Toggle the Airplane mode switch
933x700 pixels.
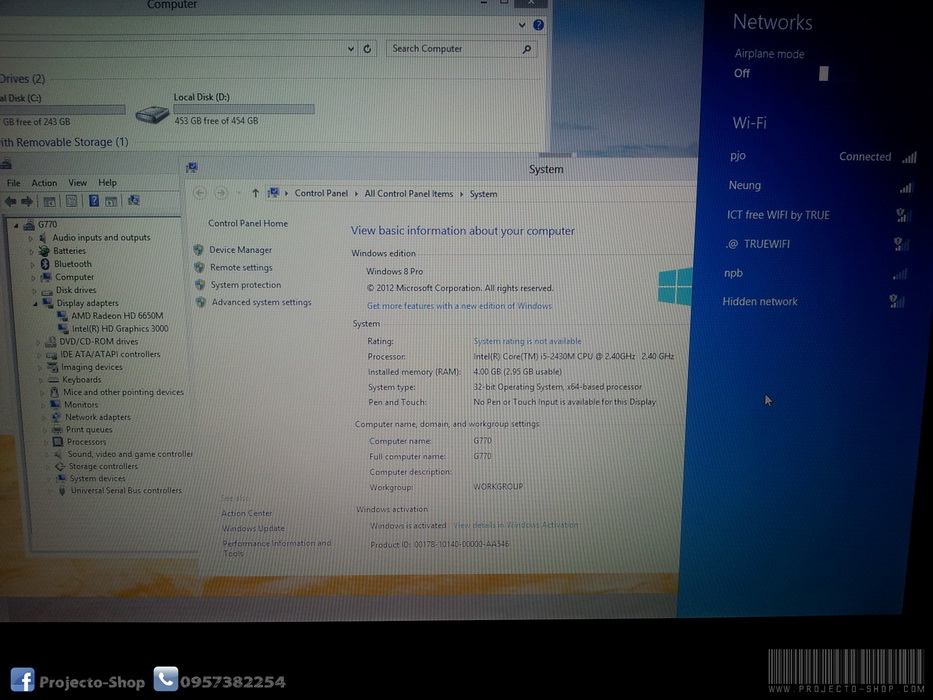824,73
